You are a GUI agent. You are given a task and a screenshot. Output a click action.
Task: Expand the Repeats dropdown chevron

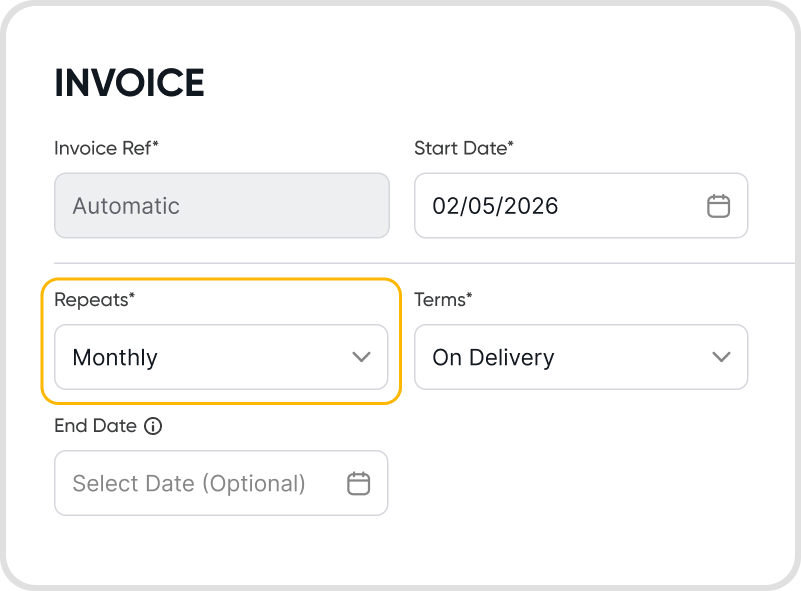coord(361,357)
